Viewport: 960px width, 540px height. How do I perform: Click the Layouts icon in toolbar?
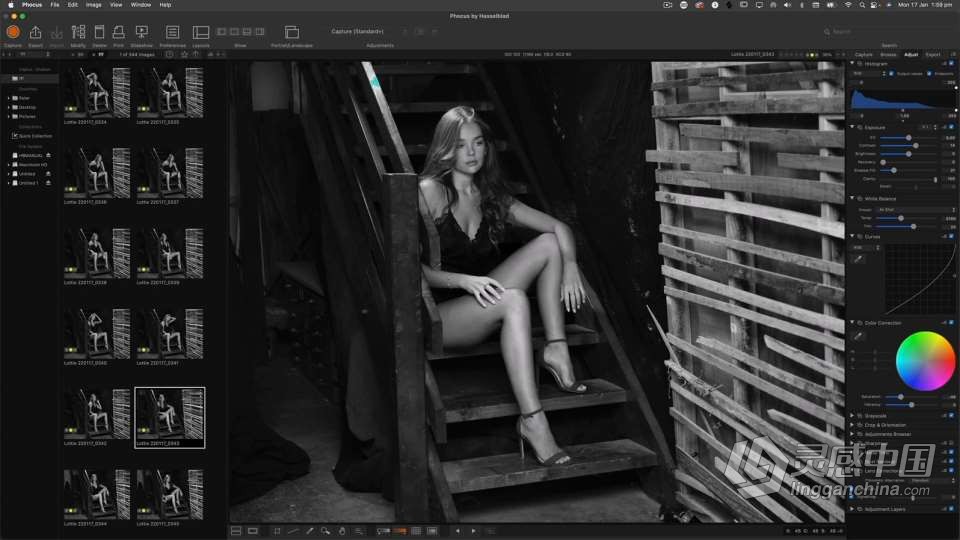pyautogui.click(x=201, y=33)
